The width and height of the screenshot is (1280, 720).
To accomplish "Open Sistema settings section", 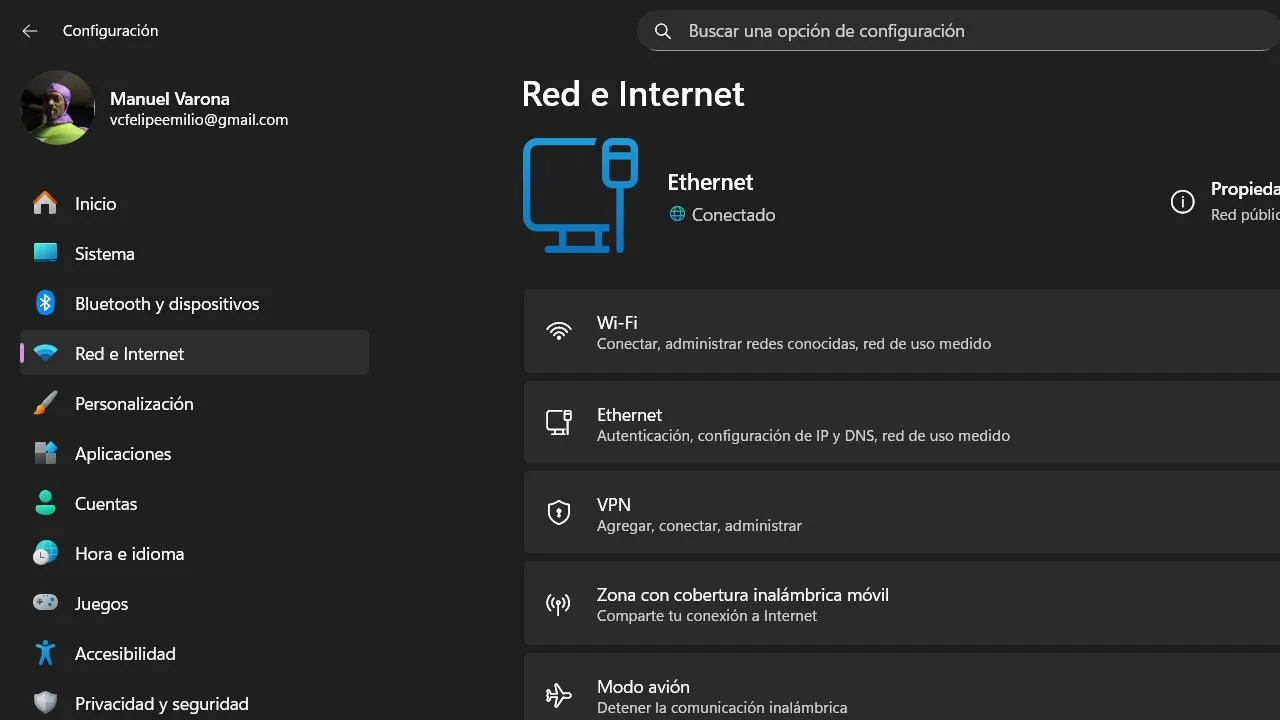I will [104, 254].
